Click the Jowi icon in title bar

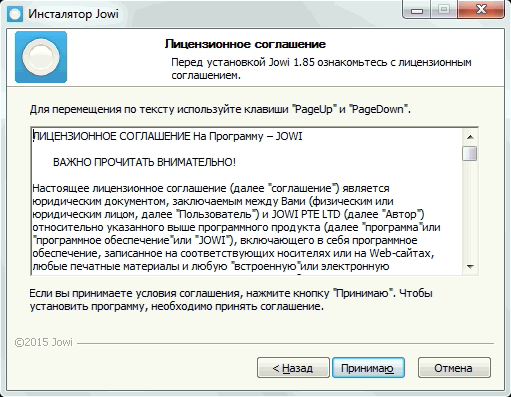pyautogui.click(x=15, y=14)
